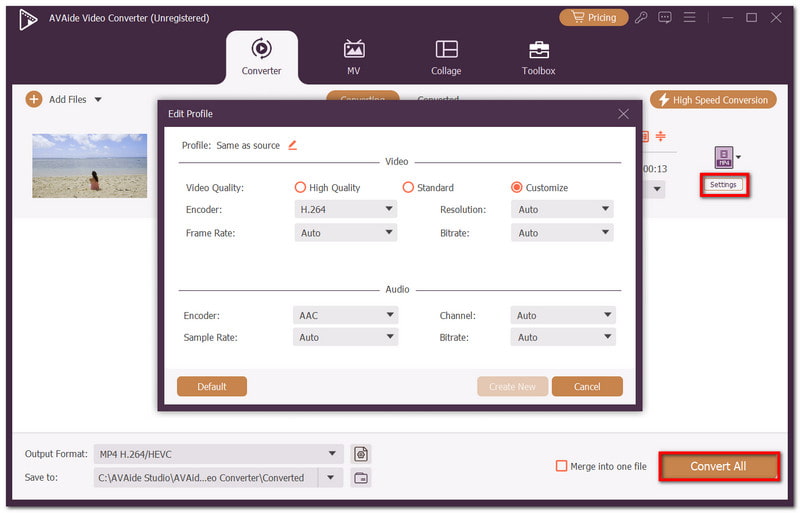Open the feedback chat bubble icon
The image size is (800, 513).
[665, 18]
